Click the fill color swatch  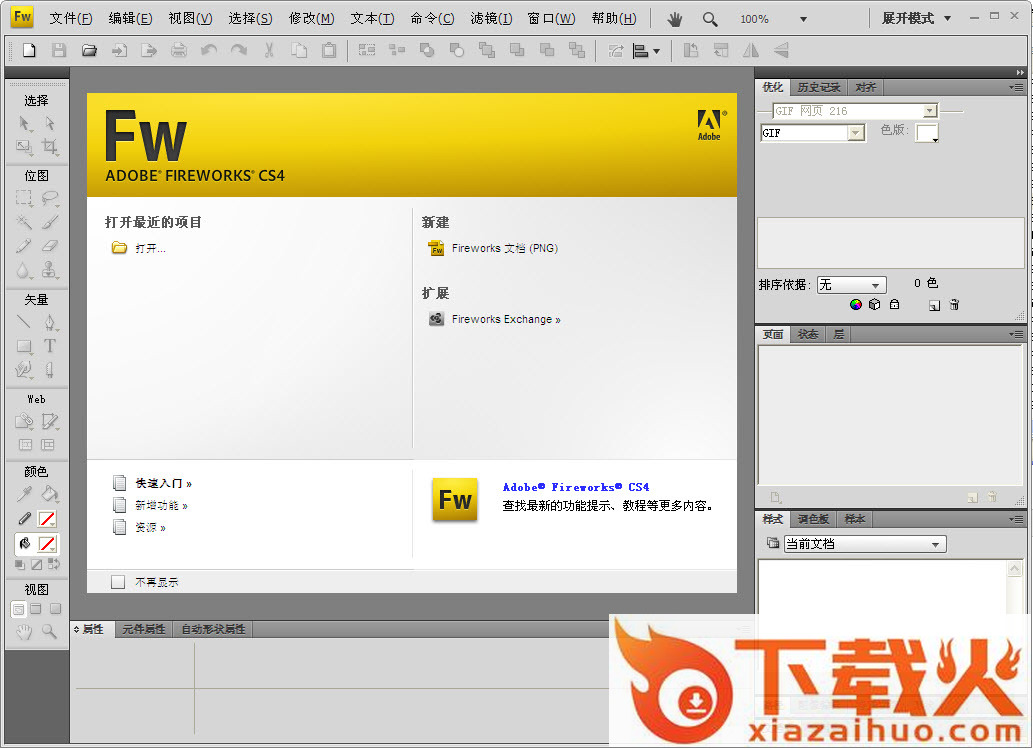[x=47, y=544]
